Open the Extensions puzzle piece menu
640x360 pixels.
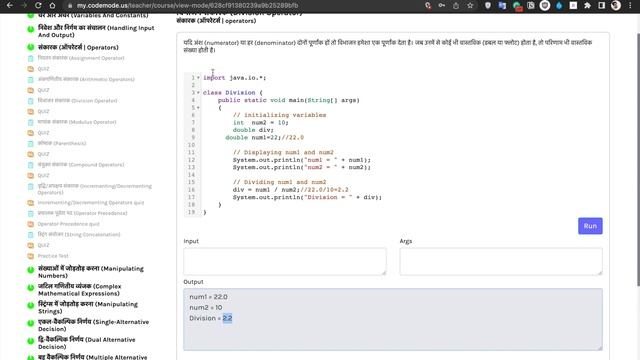pos(587,6)
